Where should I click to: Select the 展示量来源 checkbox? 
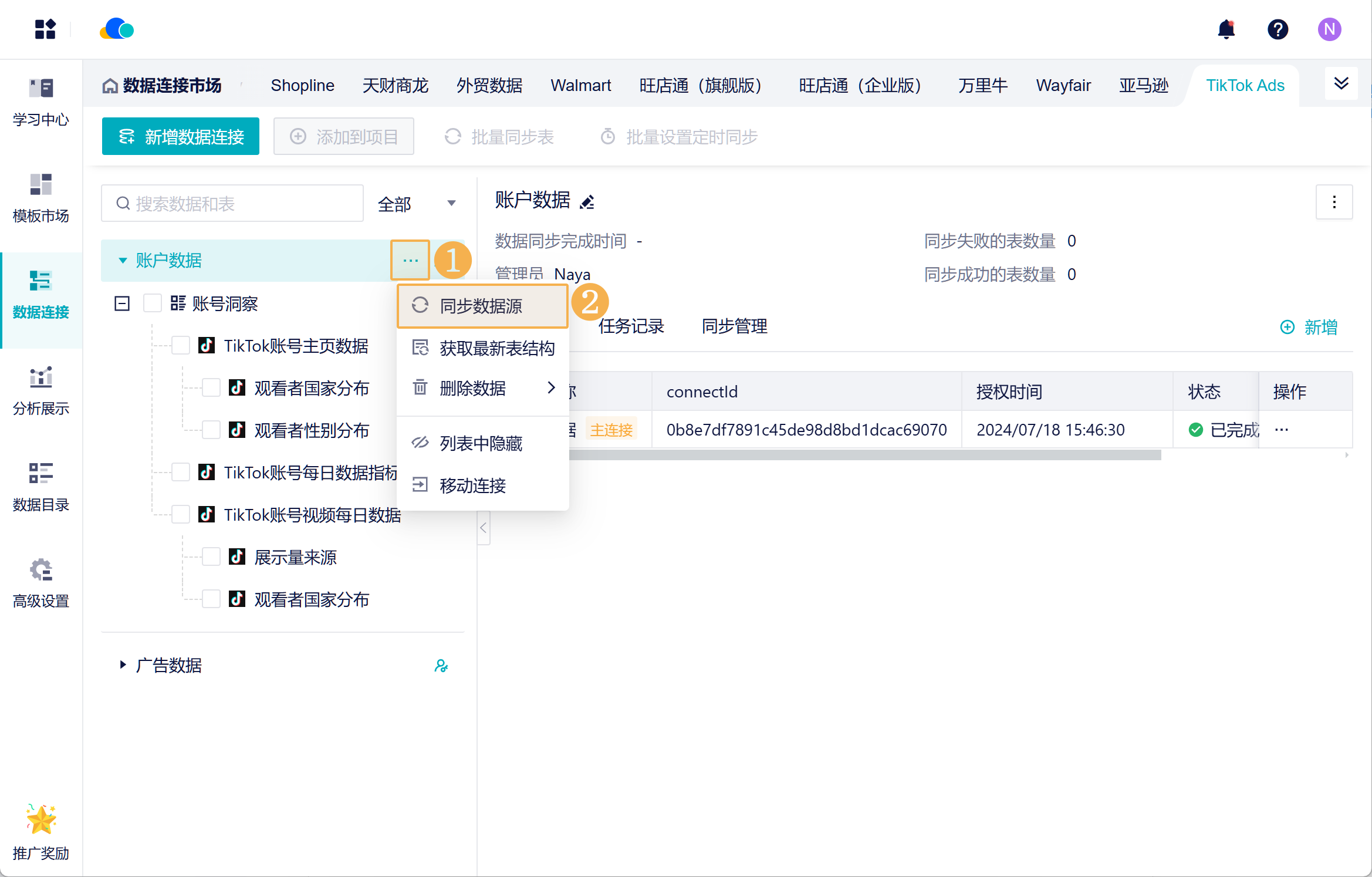(211, 557)
